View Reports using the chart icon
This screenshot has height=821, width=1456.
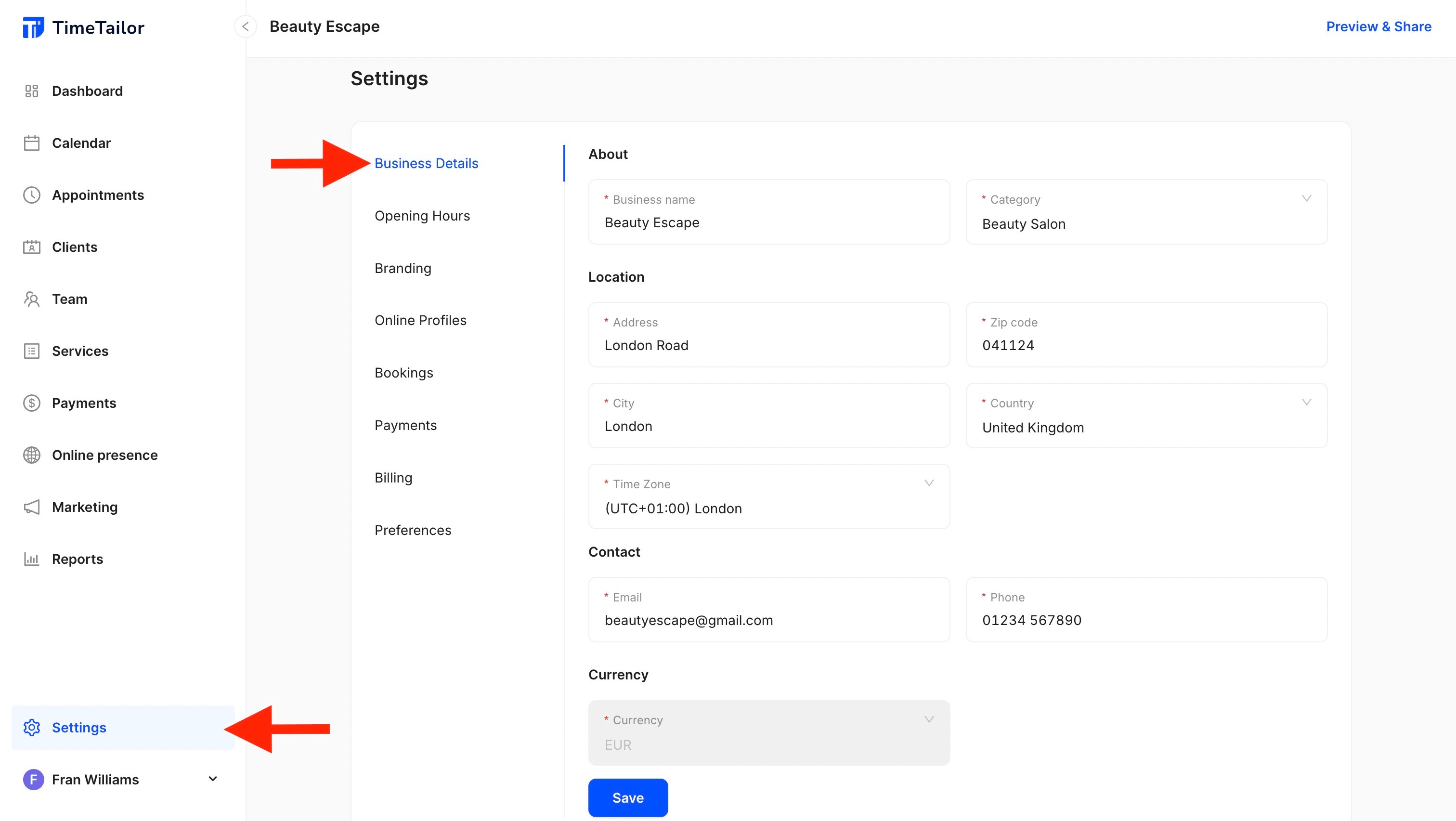click(x=32, y=559)
